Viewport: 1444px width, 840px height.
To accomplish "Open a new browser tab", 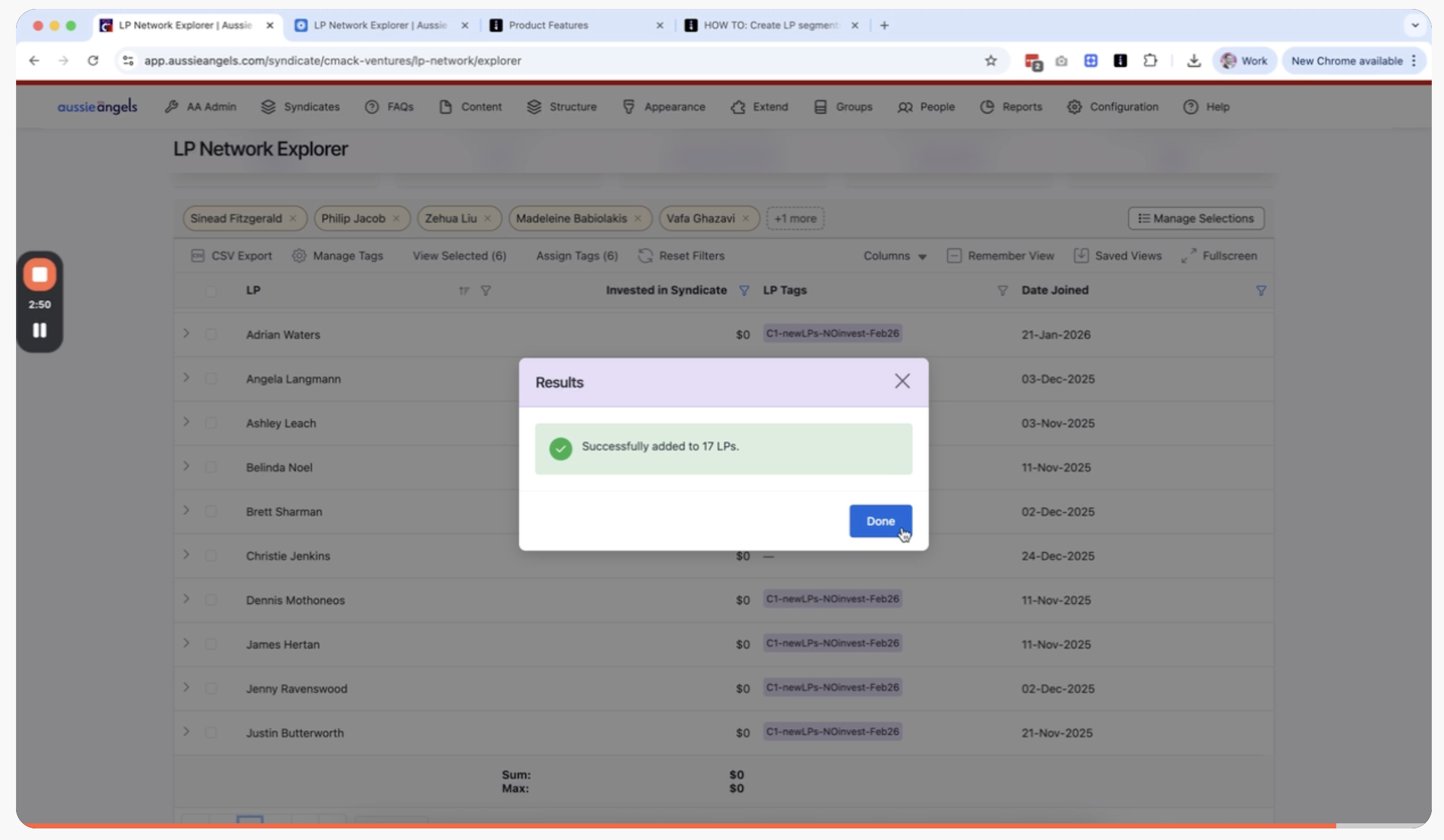I will [884, 25].
